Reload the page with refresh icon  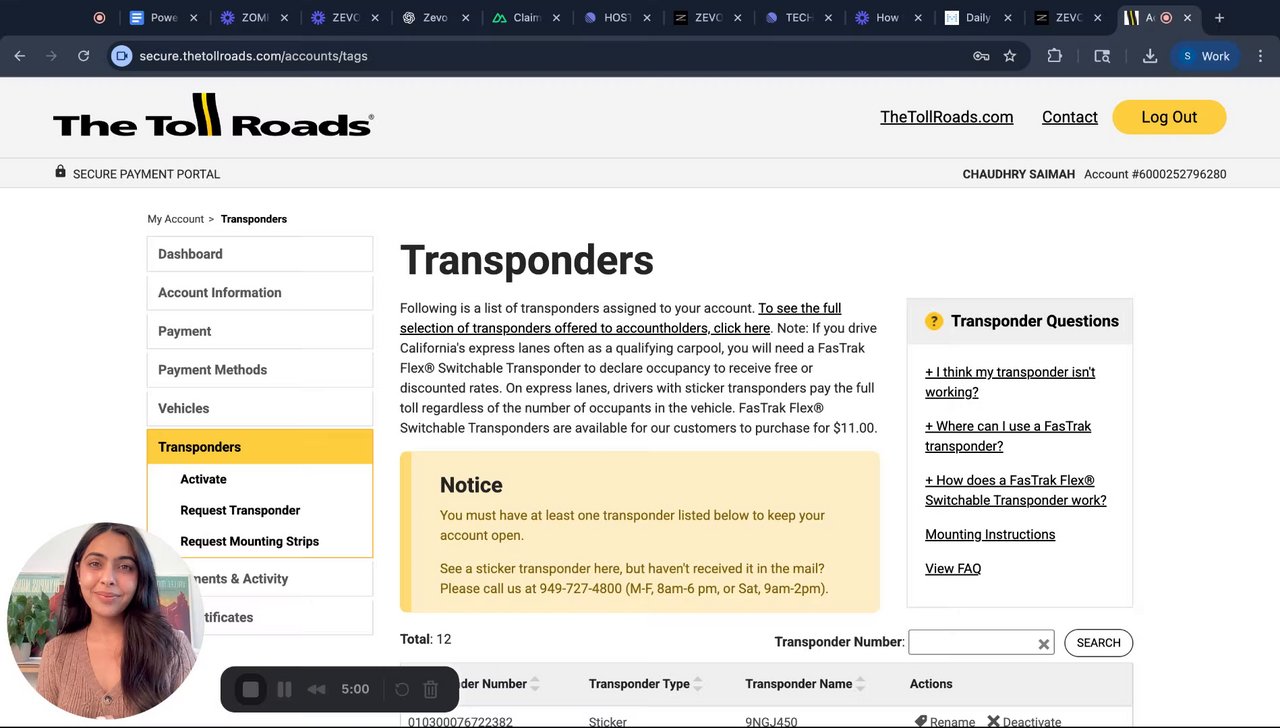(84, 56)
